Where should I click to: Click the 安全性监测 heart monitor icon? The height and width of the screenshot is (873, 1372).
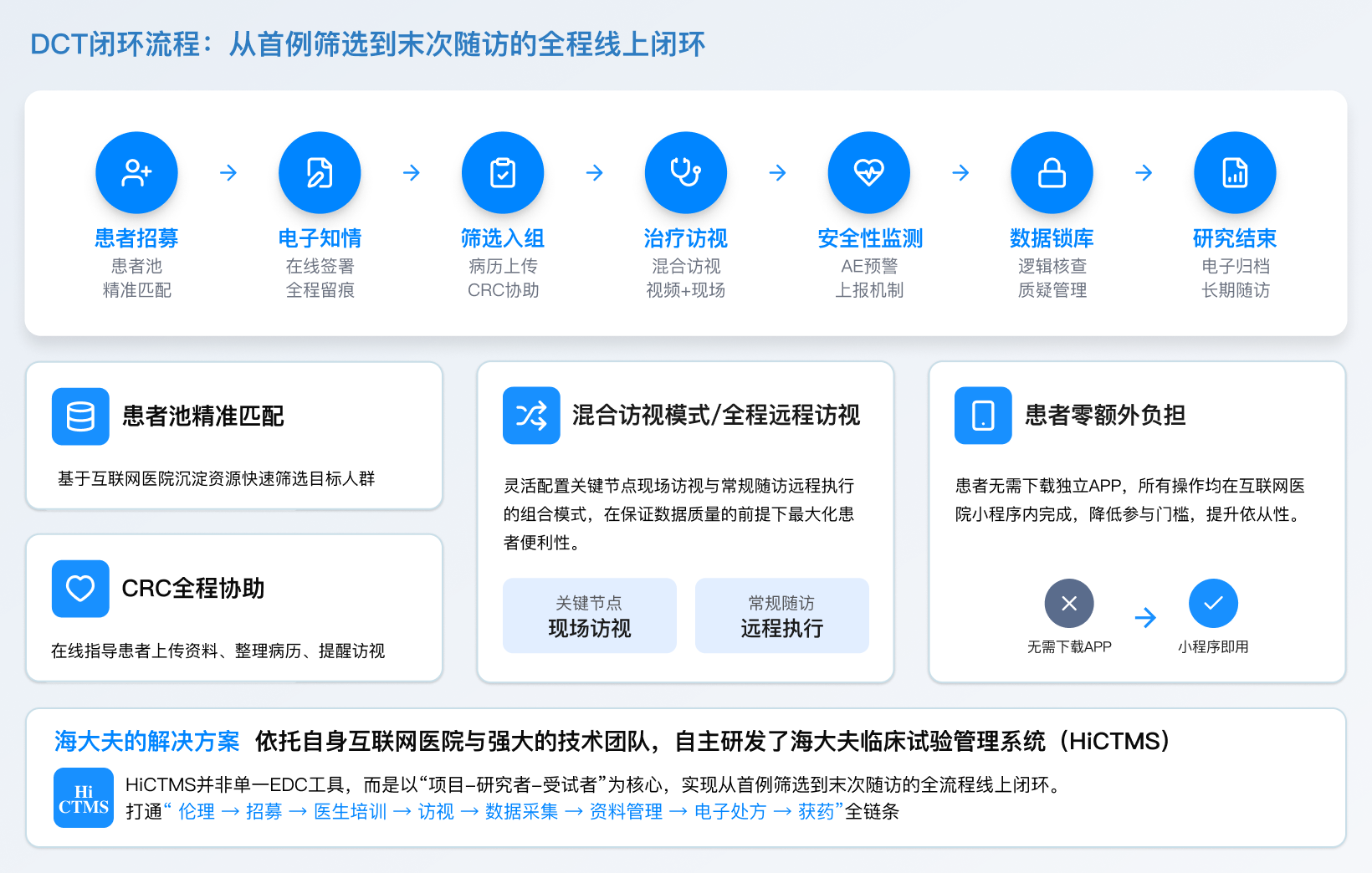[869, 172]
